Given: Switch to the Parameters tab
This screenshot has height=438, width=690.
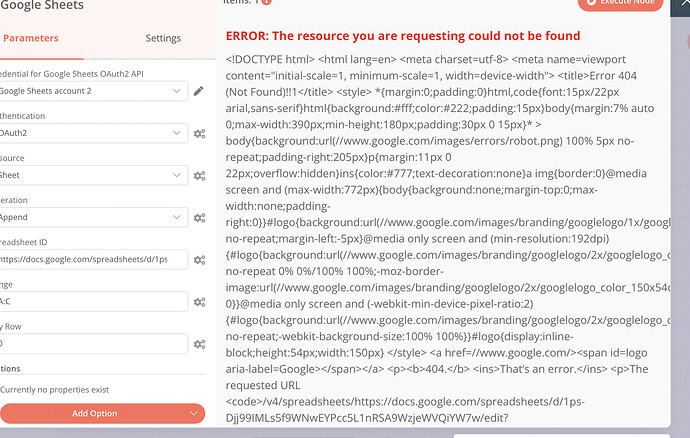Looking at the screenshot, I should tap(31, 38).
